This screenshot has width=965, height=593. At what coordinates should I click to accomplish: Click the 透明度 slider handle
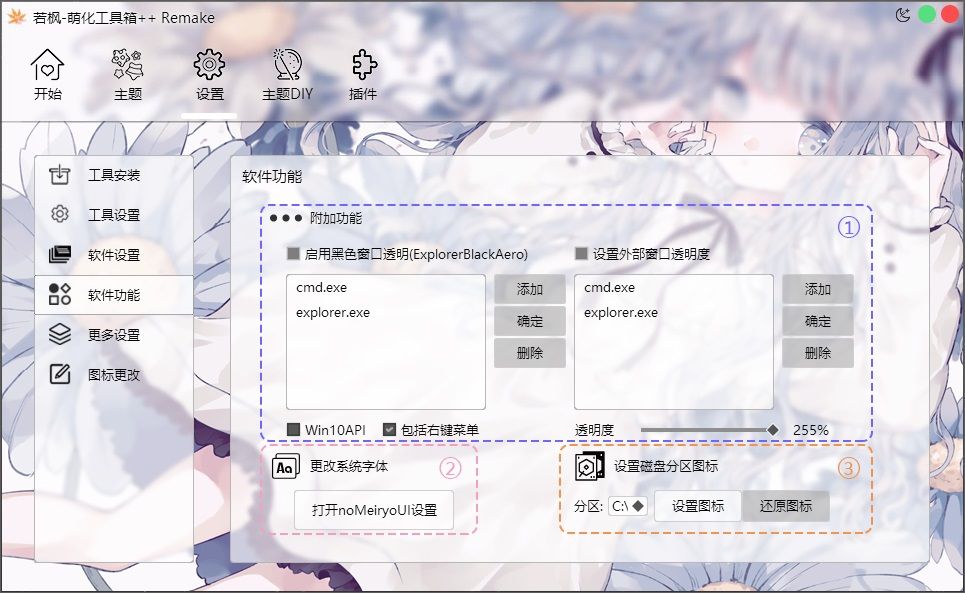point(773,430)
